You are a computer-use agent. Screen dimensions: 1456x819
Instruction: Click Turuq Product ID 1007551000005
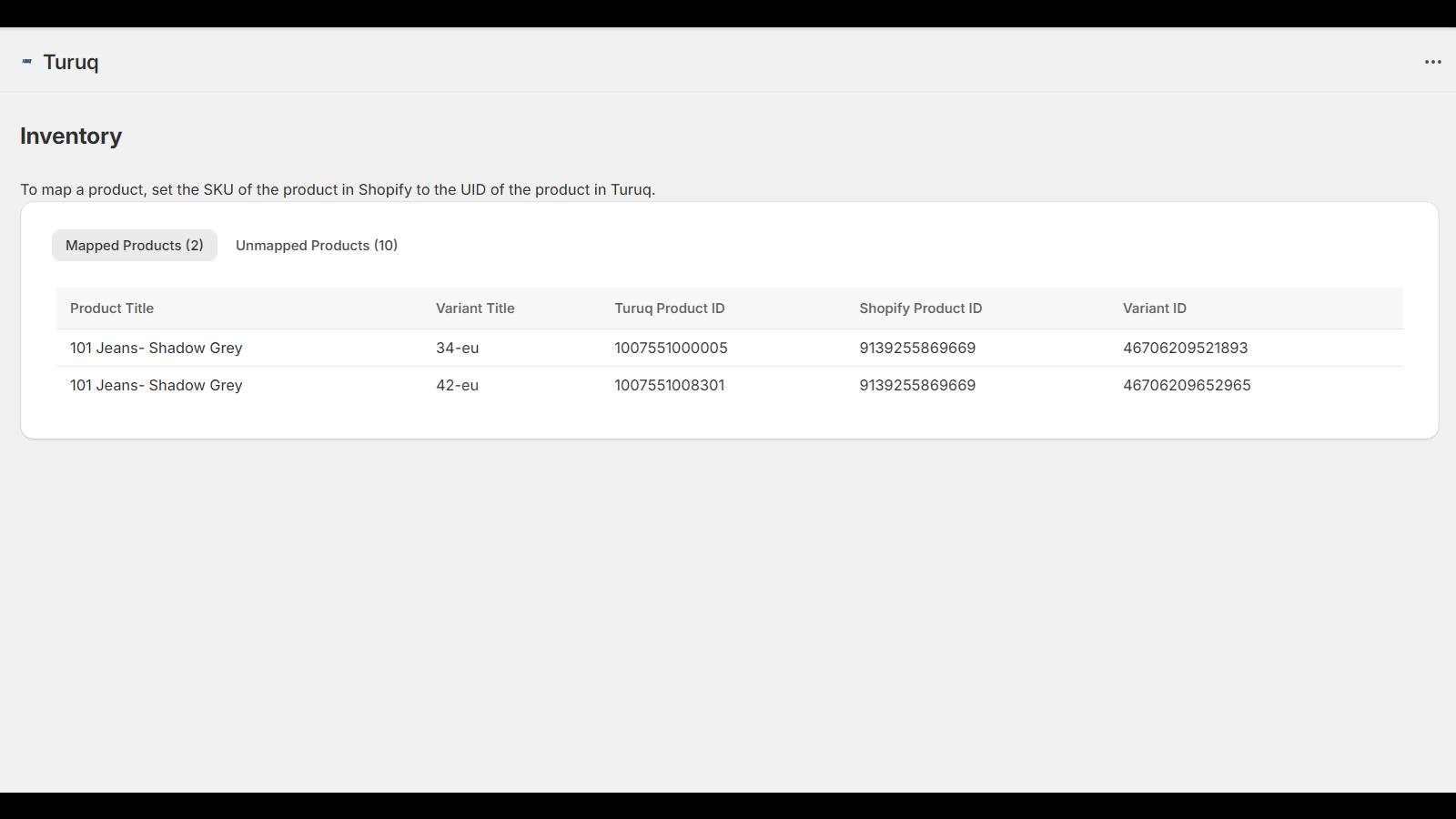(671, 349)
